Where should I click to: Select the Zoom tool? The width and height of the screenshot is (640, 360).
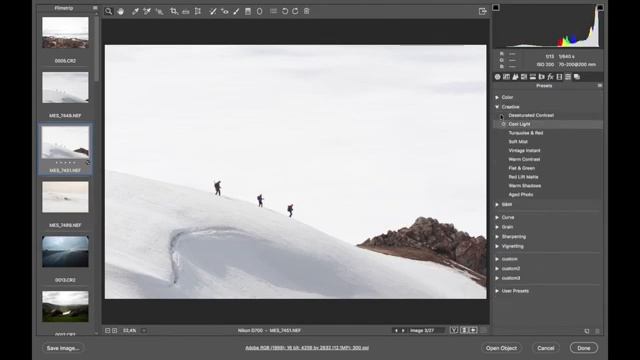coord(109,11)
